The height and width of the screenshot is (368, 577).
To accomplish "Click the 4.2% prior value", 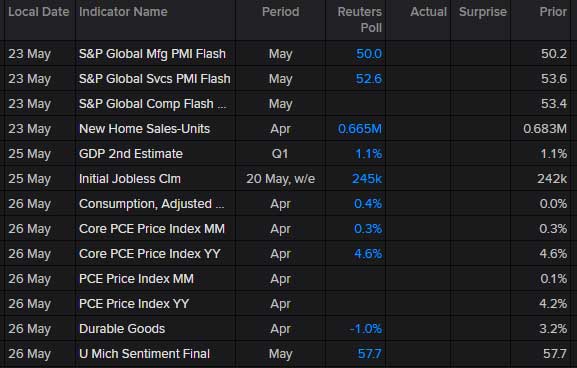I will coord(553,304).
